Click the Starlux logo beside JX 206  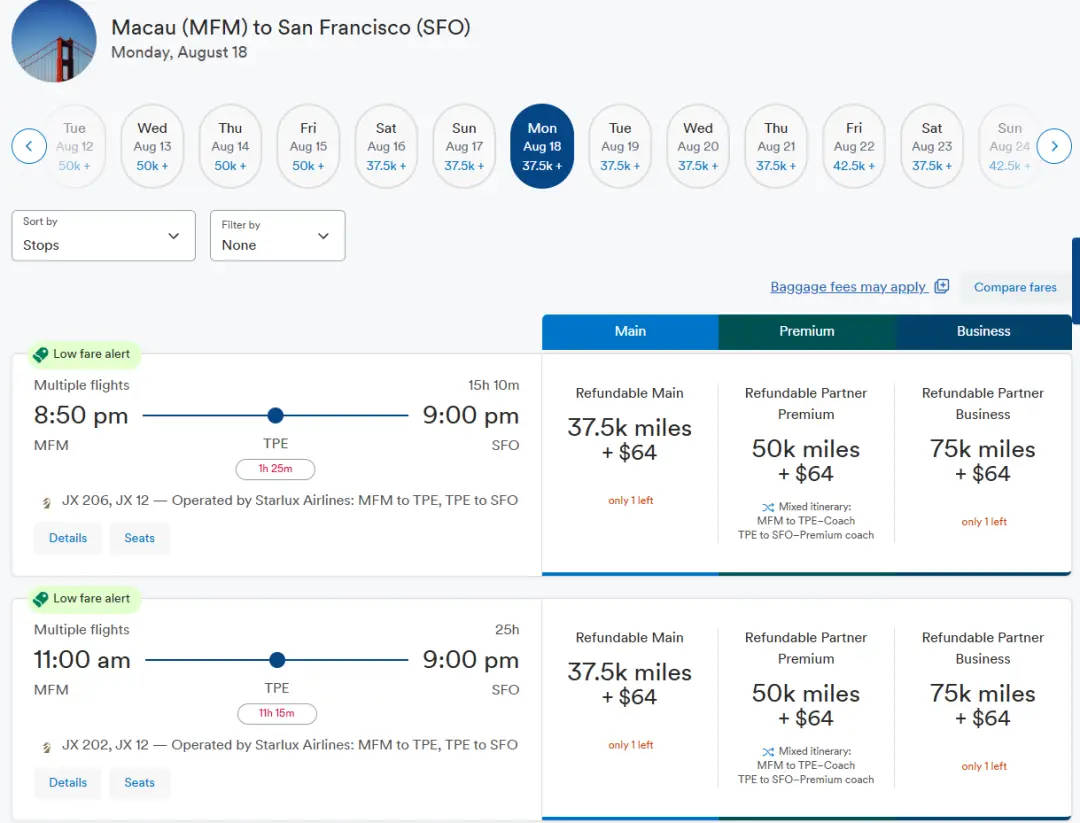click(46, 502)
